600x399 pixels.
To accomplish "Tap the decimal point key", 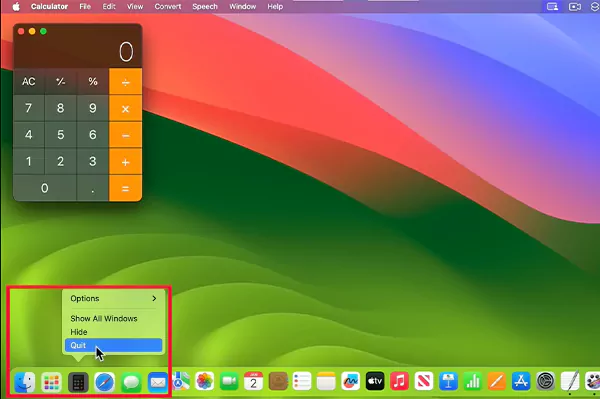I will [93, 188].
